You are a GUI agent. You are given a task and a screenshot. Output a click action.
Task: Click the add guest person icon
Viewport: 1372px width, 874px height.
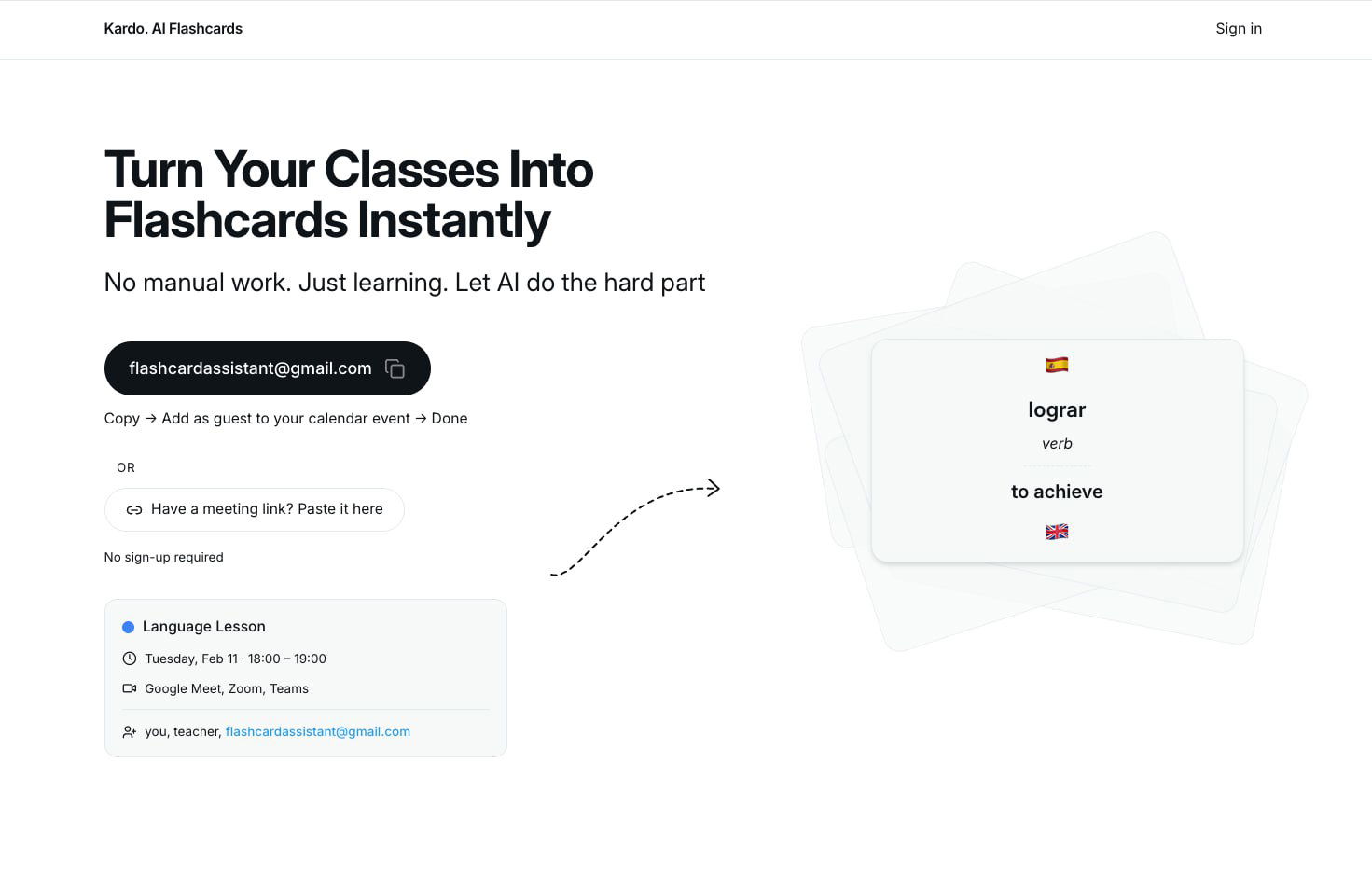point(130,732)
